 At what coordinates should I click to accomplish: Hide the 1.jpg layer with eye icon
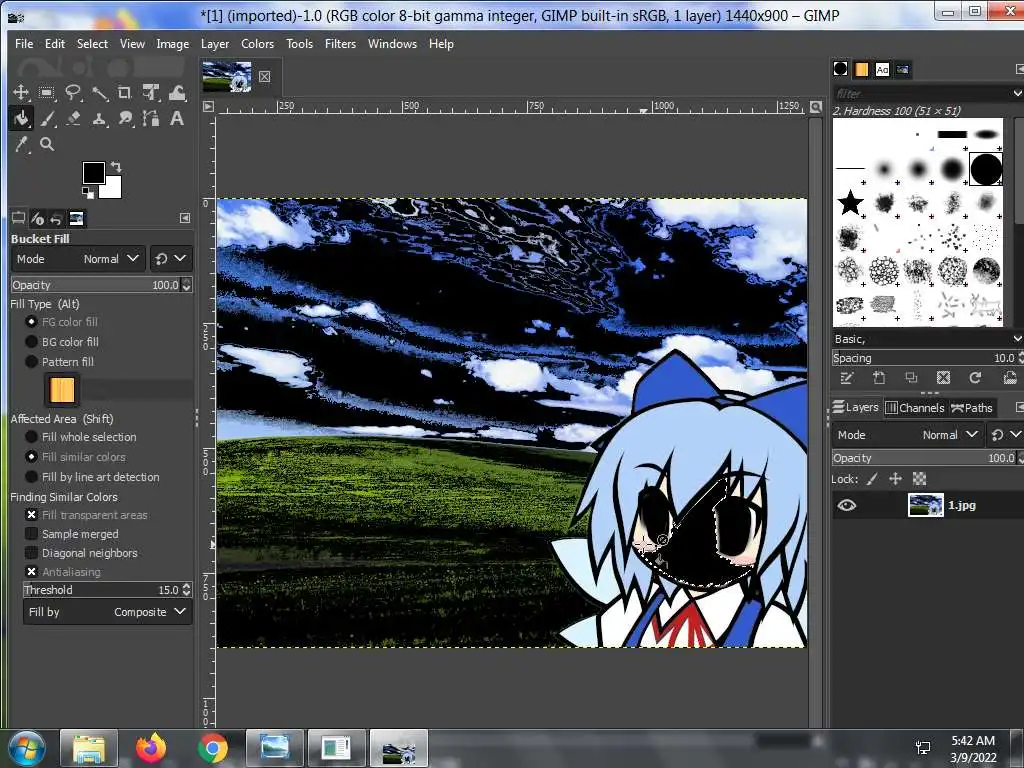pos(847,505)
